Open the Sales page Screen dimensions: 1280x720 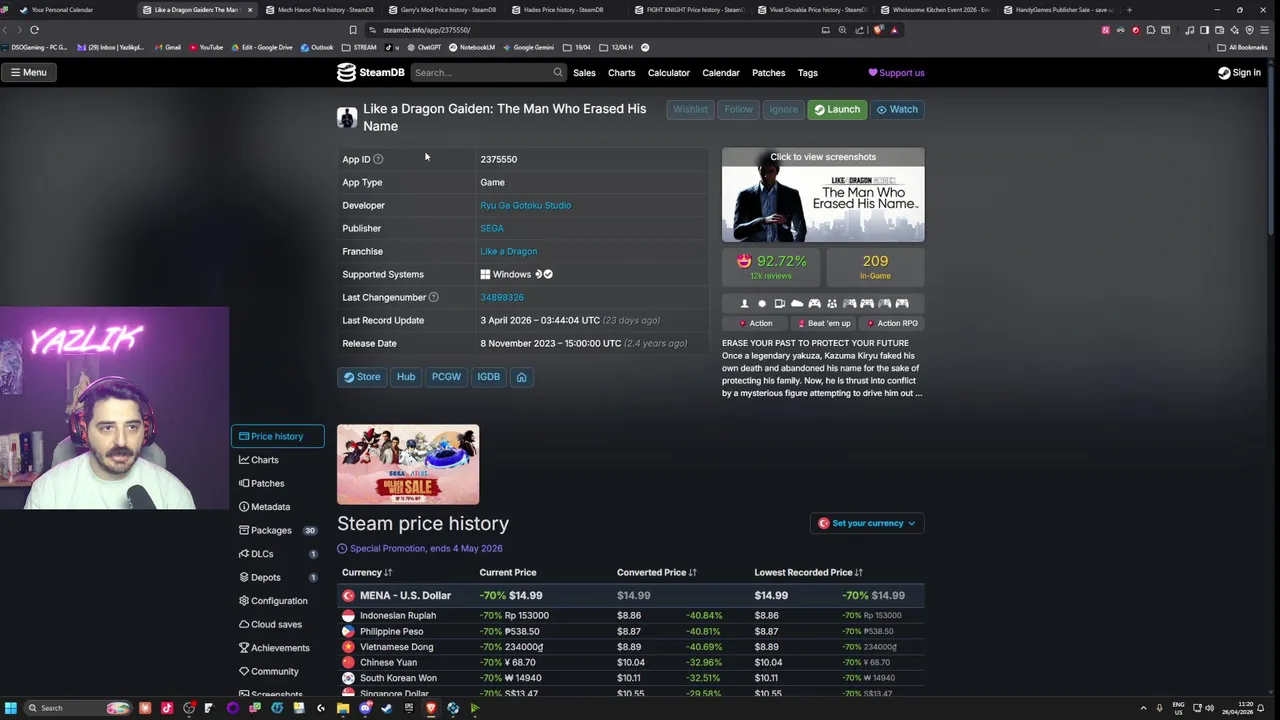tap(584, 73)
